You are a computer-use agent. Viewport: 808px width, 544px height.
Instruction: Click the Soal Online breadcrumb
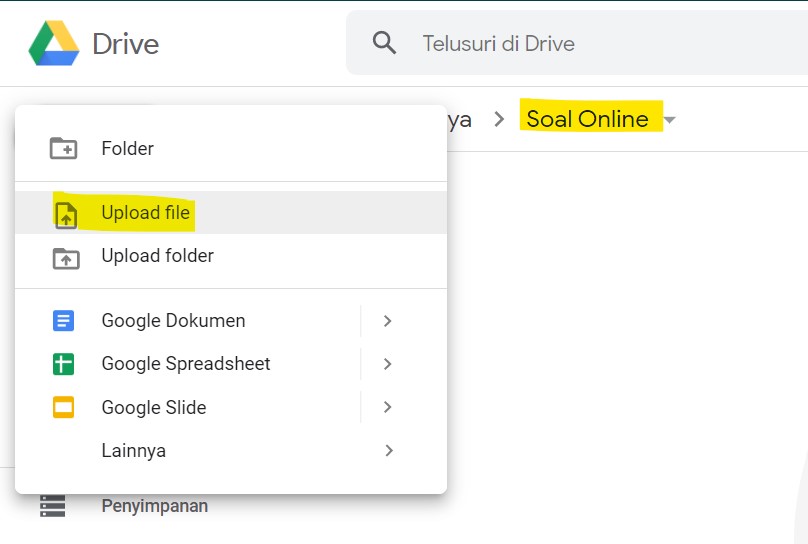[x=587, y=119]
